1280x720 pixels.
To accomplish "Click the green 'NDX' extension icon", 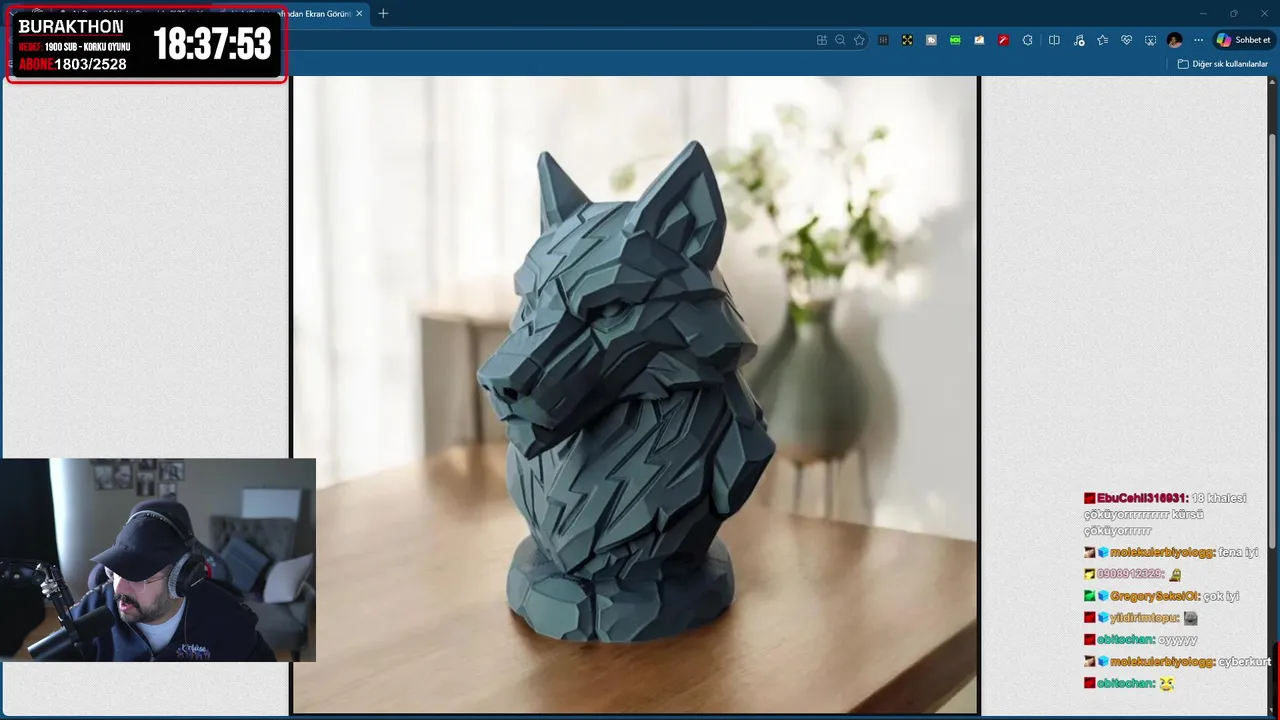I will click(955, 40).
